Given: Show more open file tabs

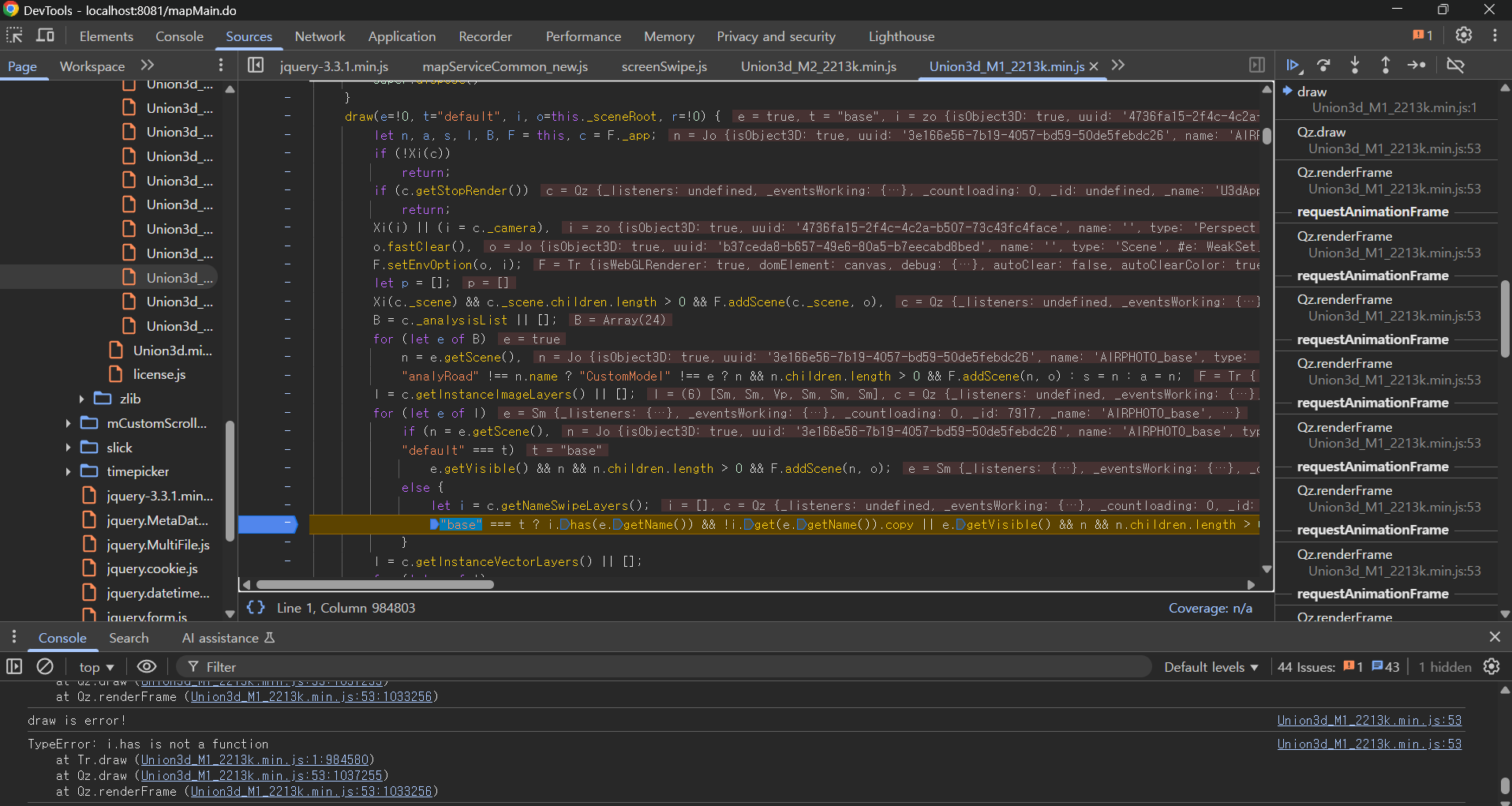Looking at the screenshot, I should pyautogui.click(x=1117, y=66).
